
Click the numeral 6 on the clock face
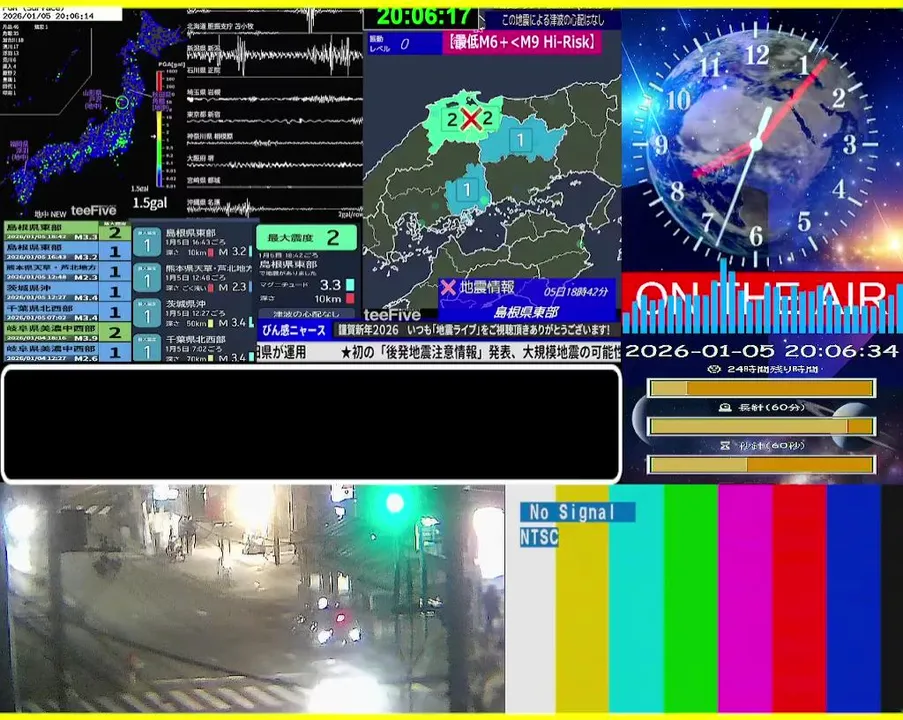pos(756,236)
